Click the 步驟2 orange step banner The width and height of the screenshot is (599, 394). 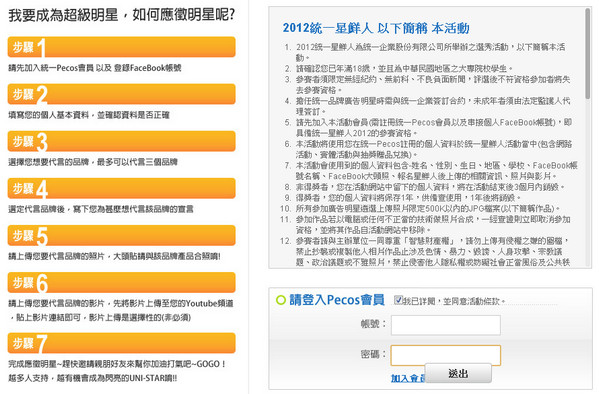pos(121,94)
